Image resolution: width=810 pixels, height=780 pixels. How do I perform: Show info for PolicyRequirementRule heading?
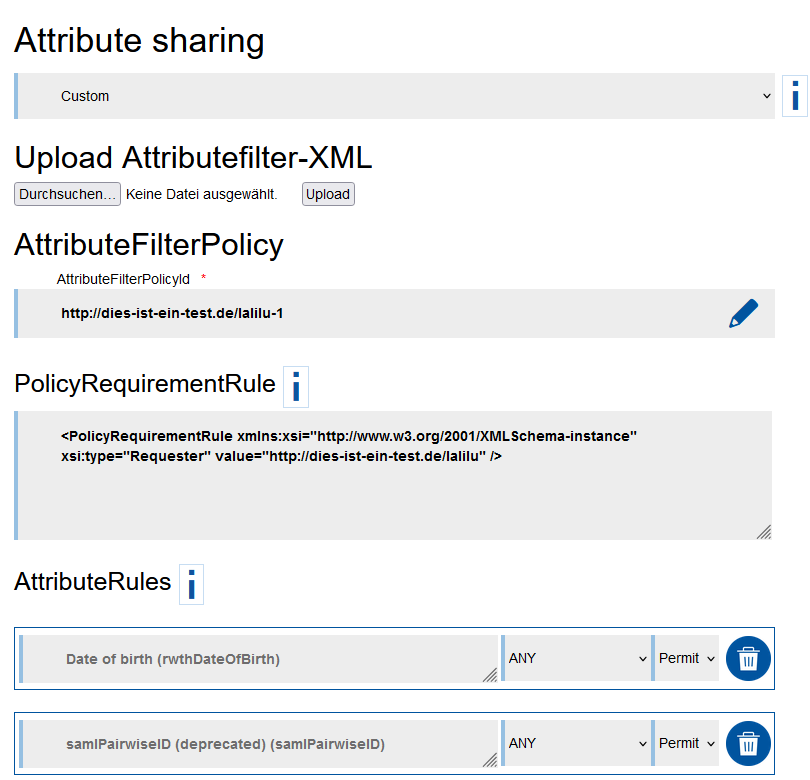tap(296, 387)
